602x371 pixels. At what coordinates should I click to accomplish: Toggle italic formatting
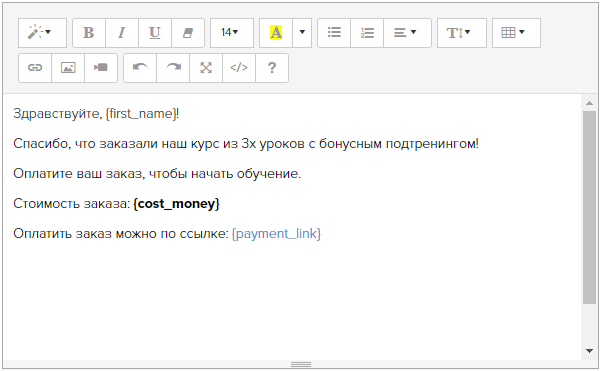(x=122, y=33)
